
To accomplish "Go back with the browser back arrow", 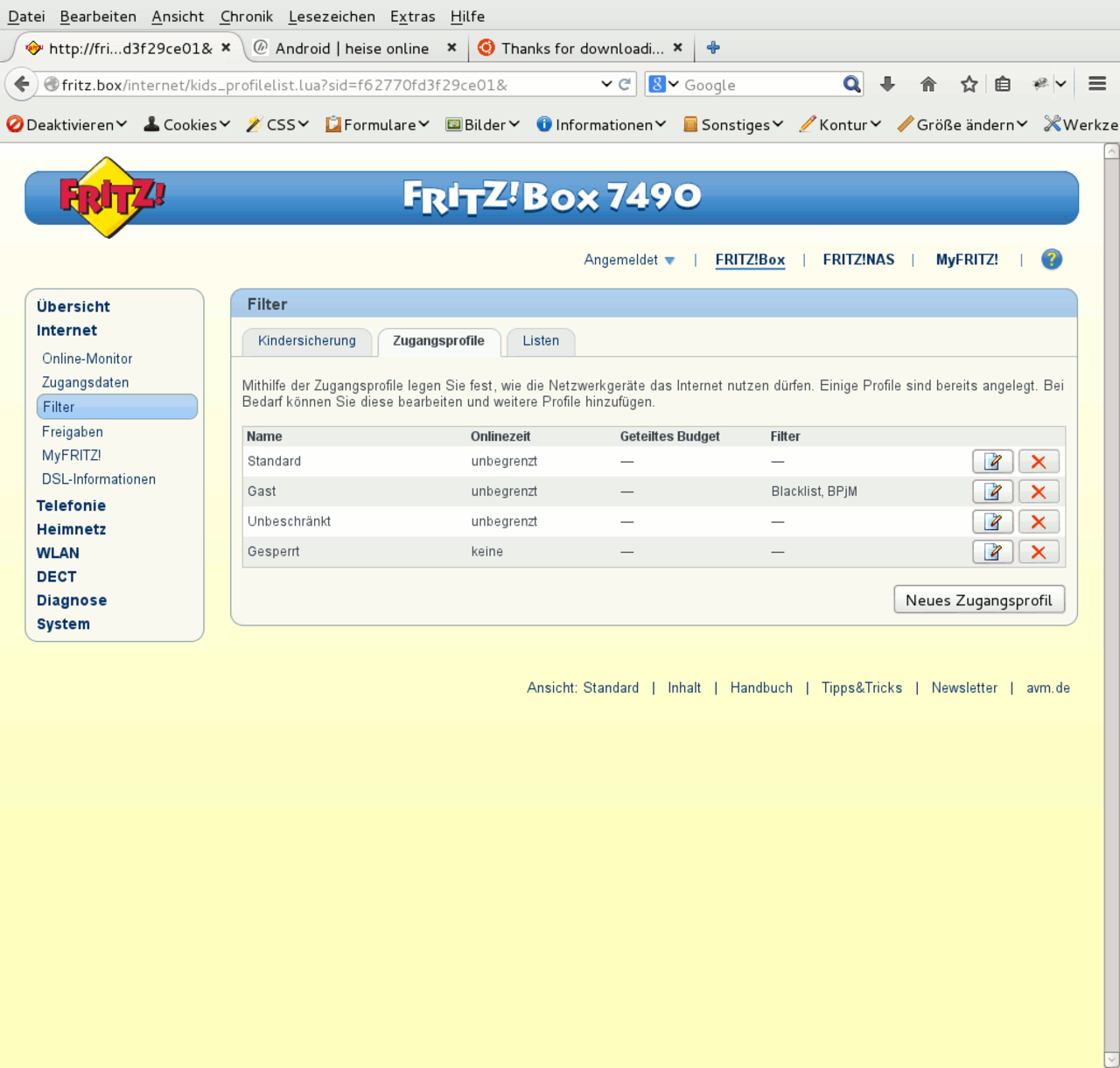I will pos(22,84).
